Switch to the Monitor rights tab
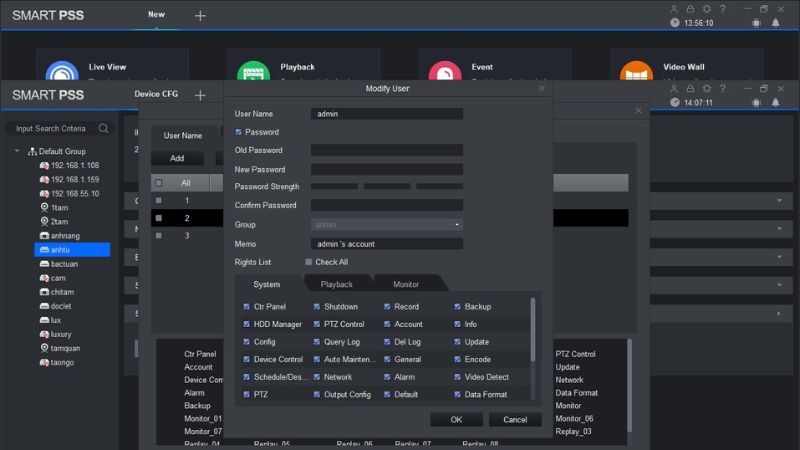The image size is (800, 450). pyautogui.click(x=406, y=285)
